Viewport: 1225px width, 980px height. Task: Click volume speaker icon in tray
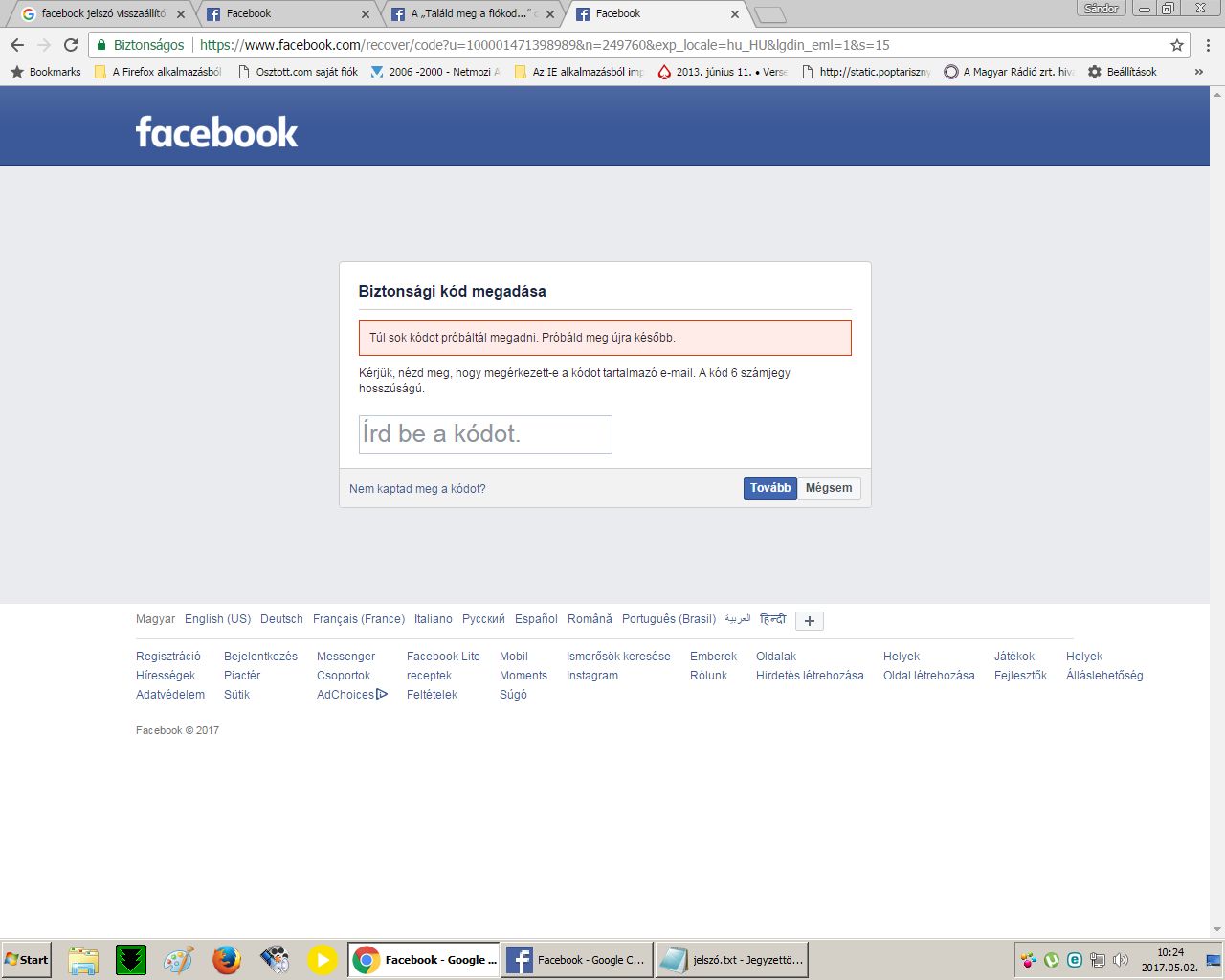pyautogui.click(x=1121, y=960)
